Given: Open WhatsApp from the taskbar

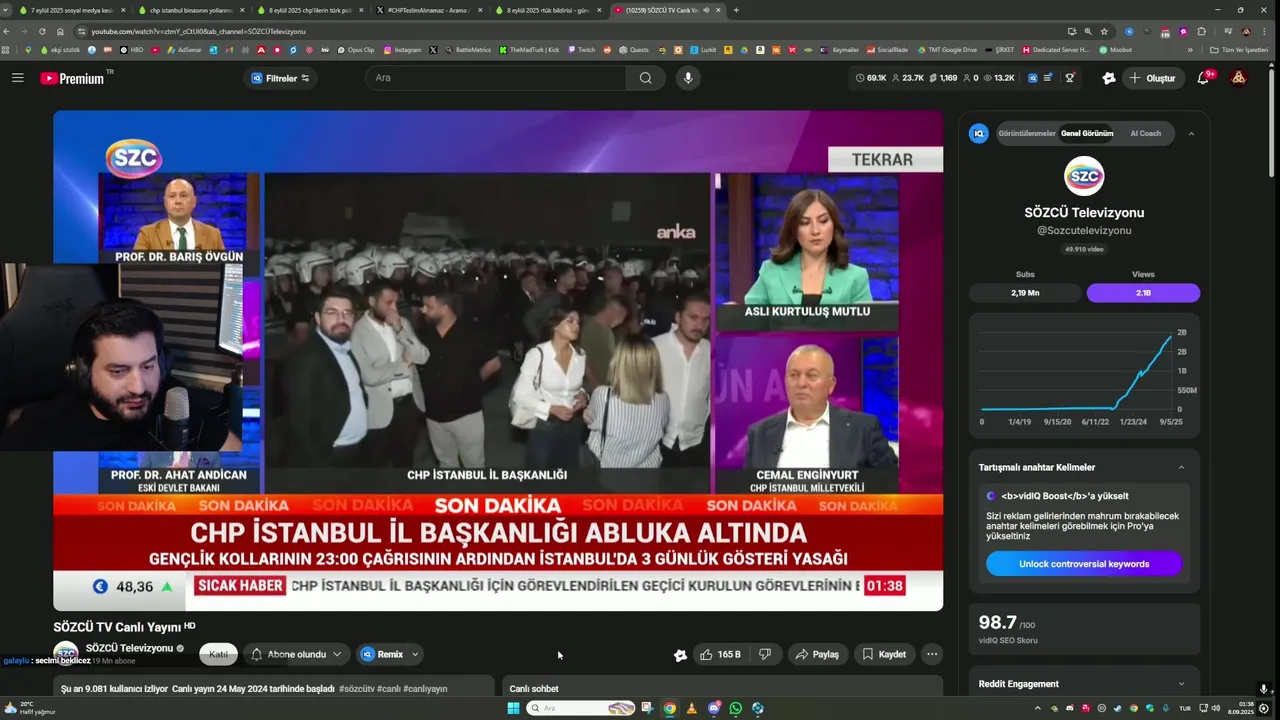Looking at the screenshot, I should 736,708.
